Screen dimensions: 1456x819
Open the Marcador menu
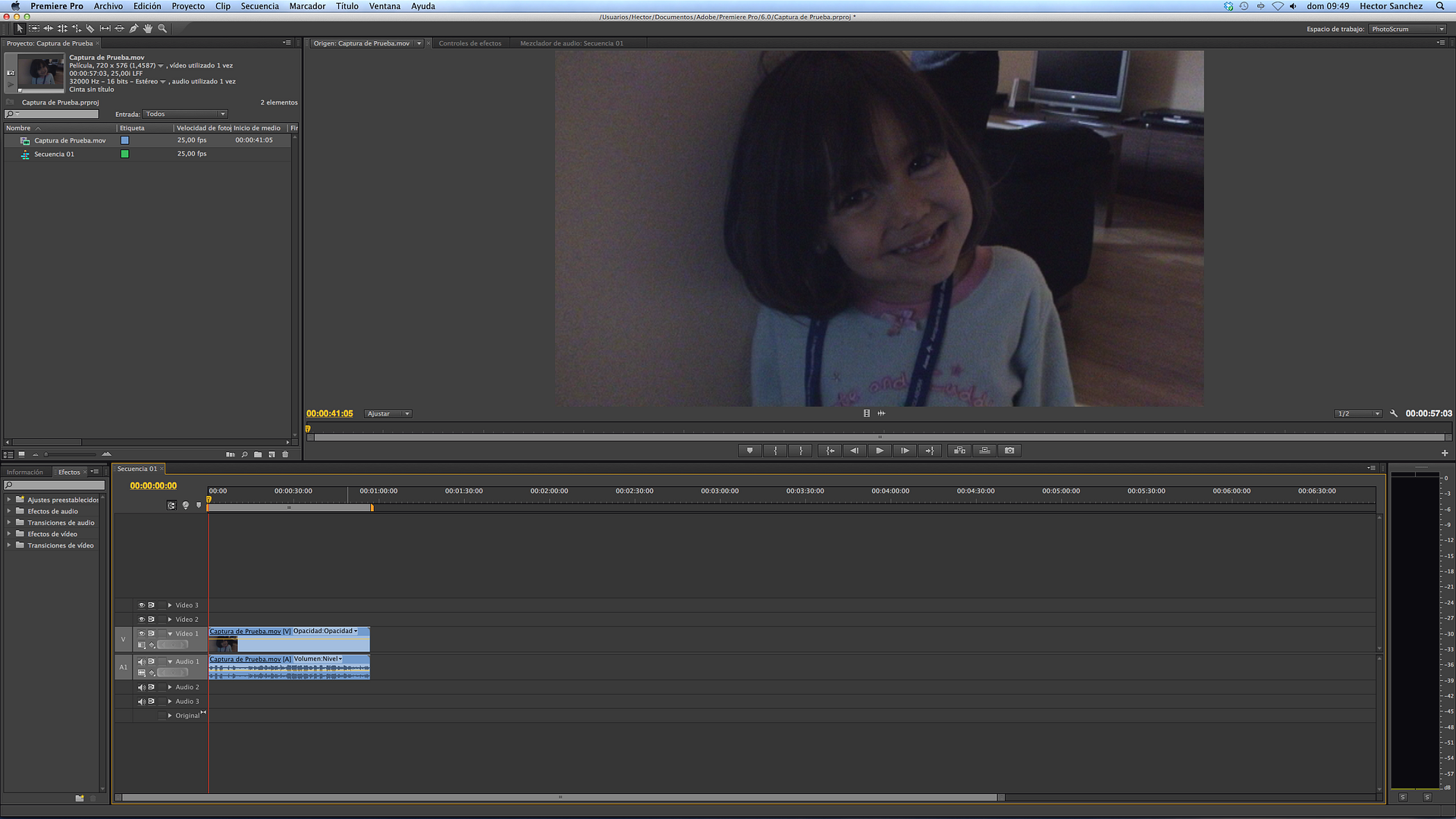[307, 6]
